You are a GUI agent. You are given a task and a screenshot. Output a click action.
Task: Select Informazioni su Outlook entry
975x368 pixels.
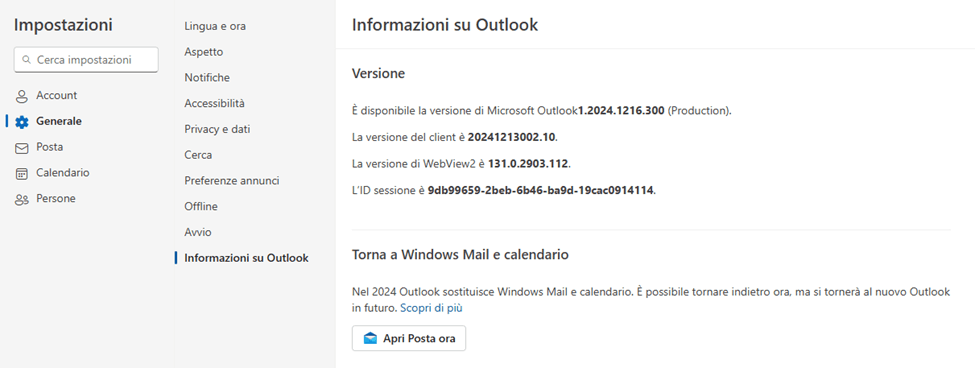pyautogui.click(x=246, y=258)
